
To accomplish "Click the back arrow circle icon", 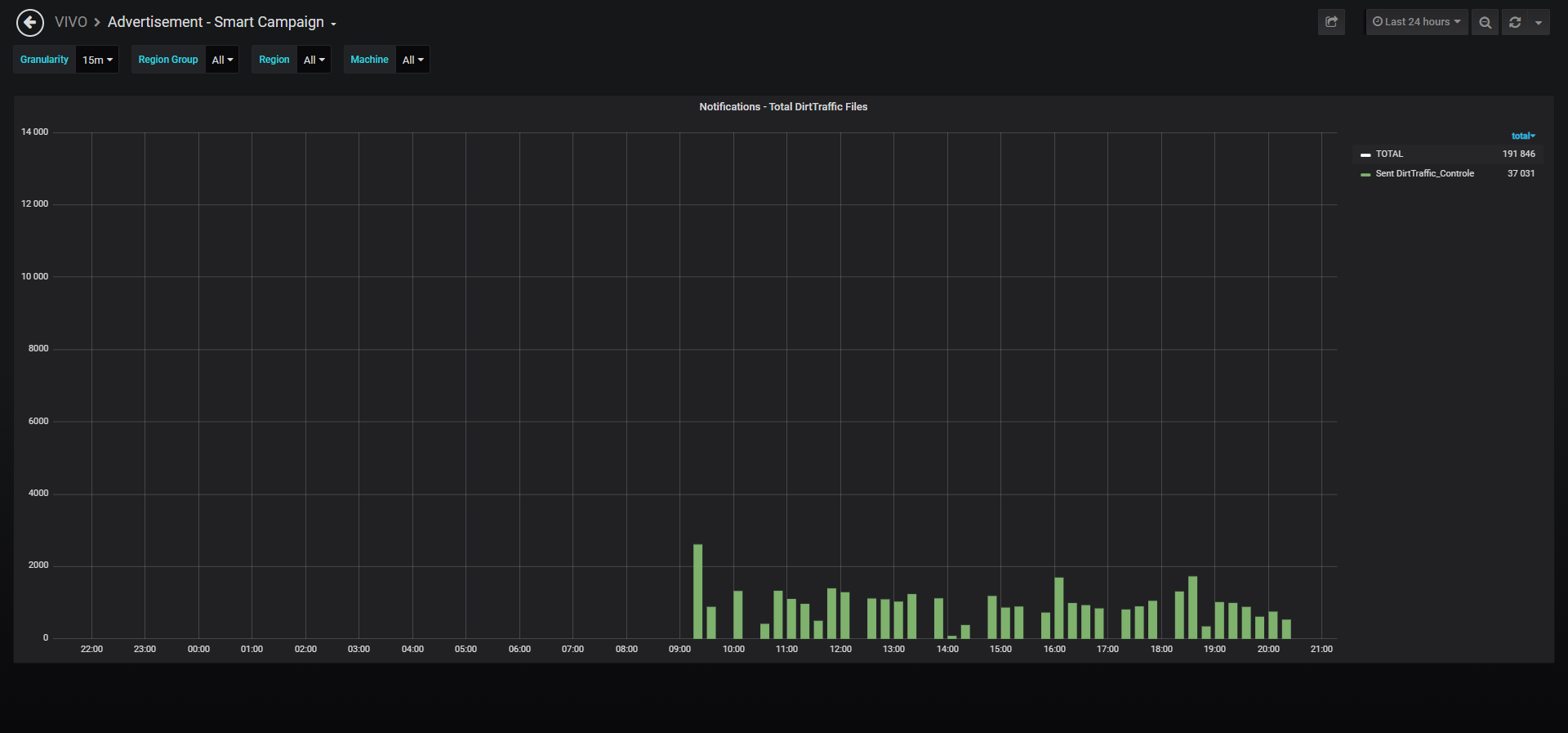I will 30,22.
